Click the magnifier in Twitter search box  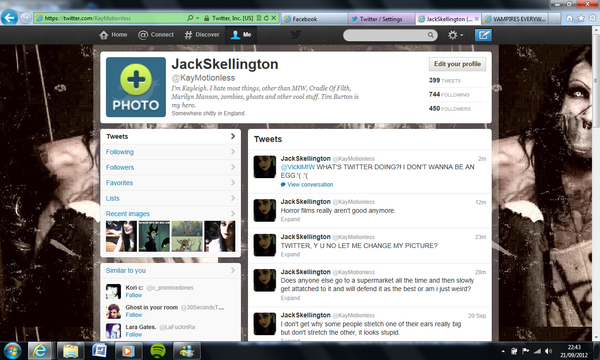coord(430,35)
